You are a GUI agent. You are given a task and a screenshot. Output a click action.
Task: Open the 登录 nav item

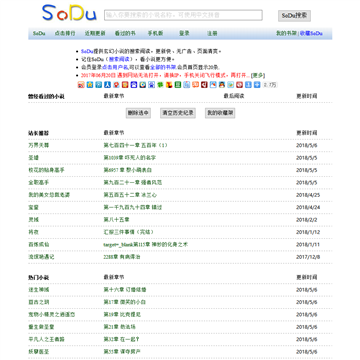coord(184,33)
